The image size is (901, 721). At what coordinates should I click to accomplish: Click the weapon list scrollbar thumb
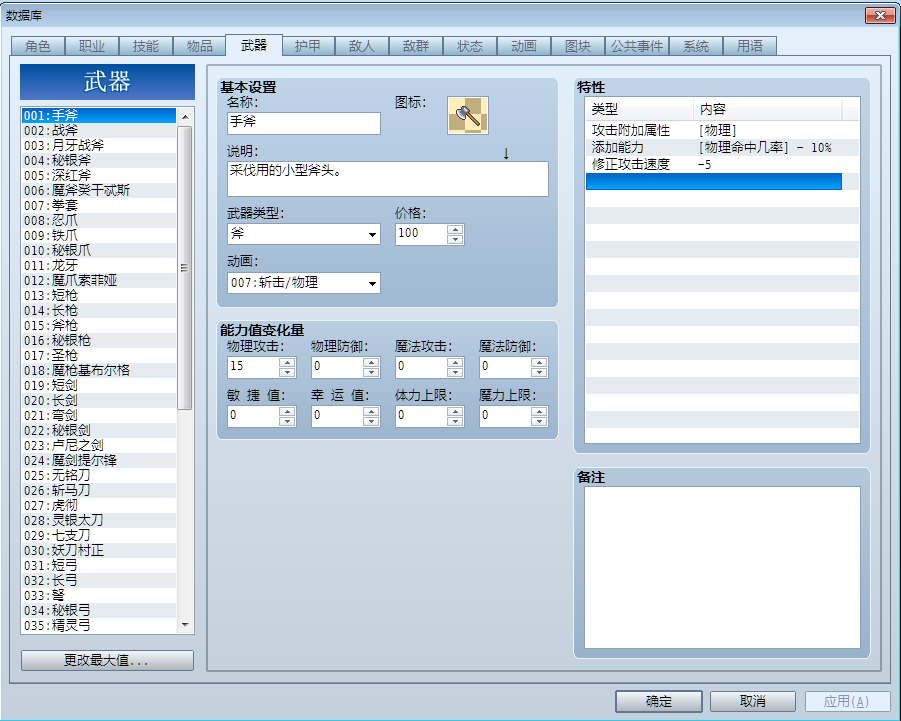185,268
